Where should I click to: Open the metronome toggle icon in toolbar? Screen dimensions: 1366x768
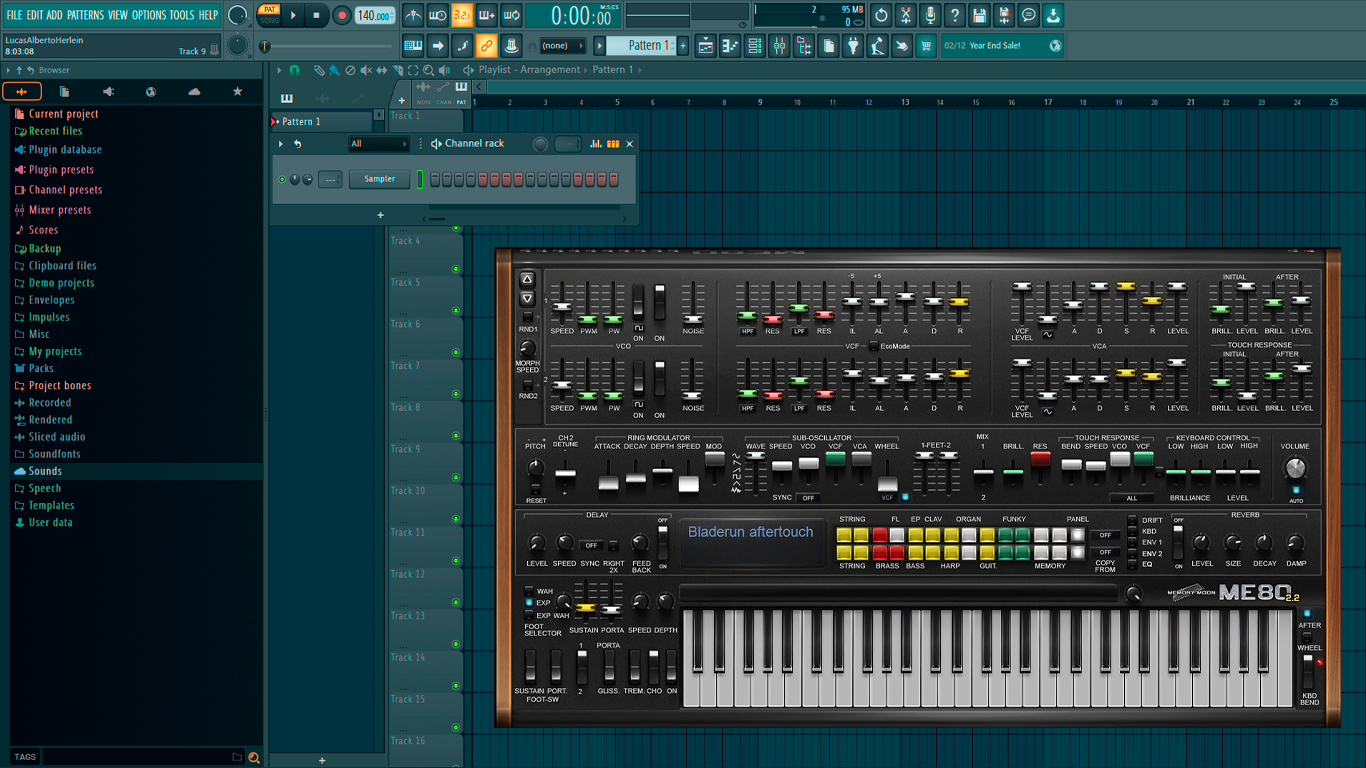point(413,15)
